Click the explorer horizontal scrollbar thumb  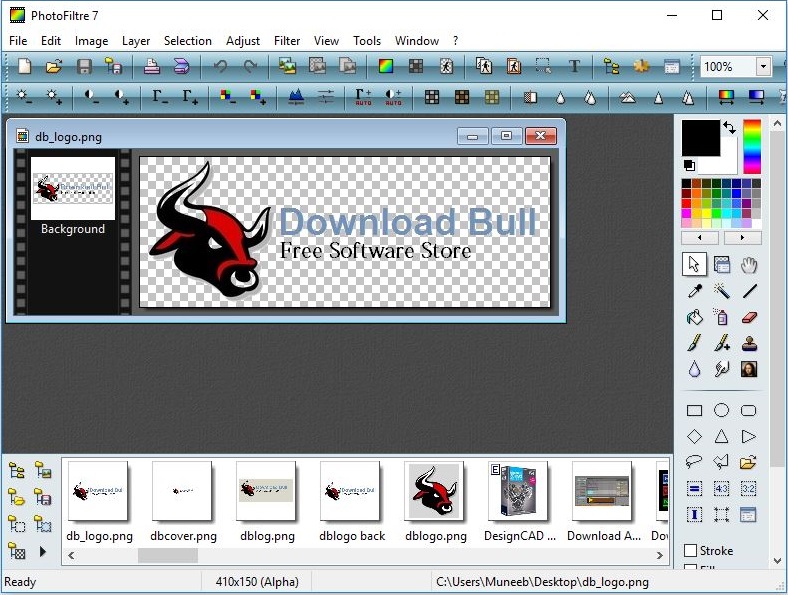pos(168,555)
